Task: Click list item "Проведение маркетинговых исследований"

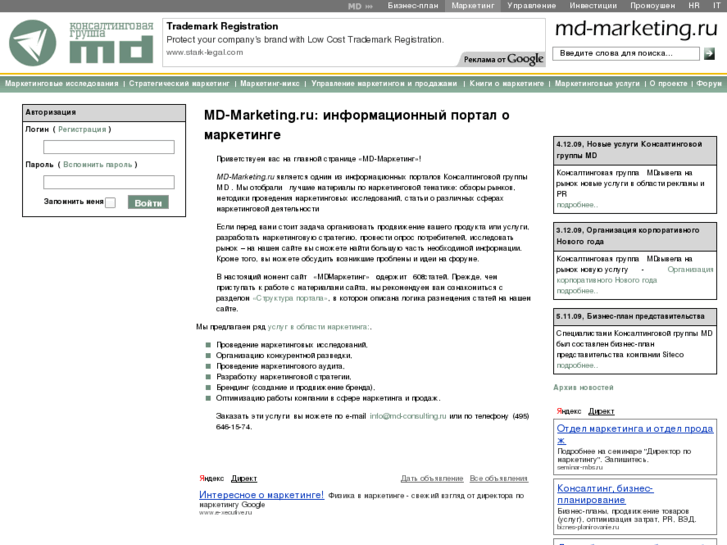Action: (x=292, y=345)
